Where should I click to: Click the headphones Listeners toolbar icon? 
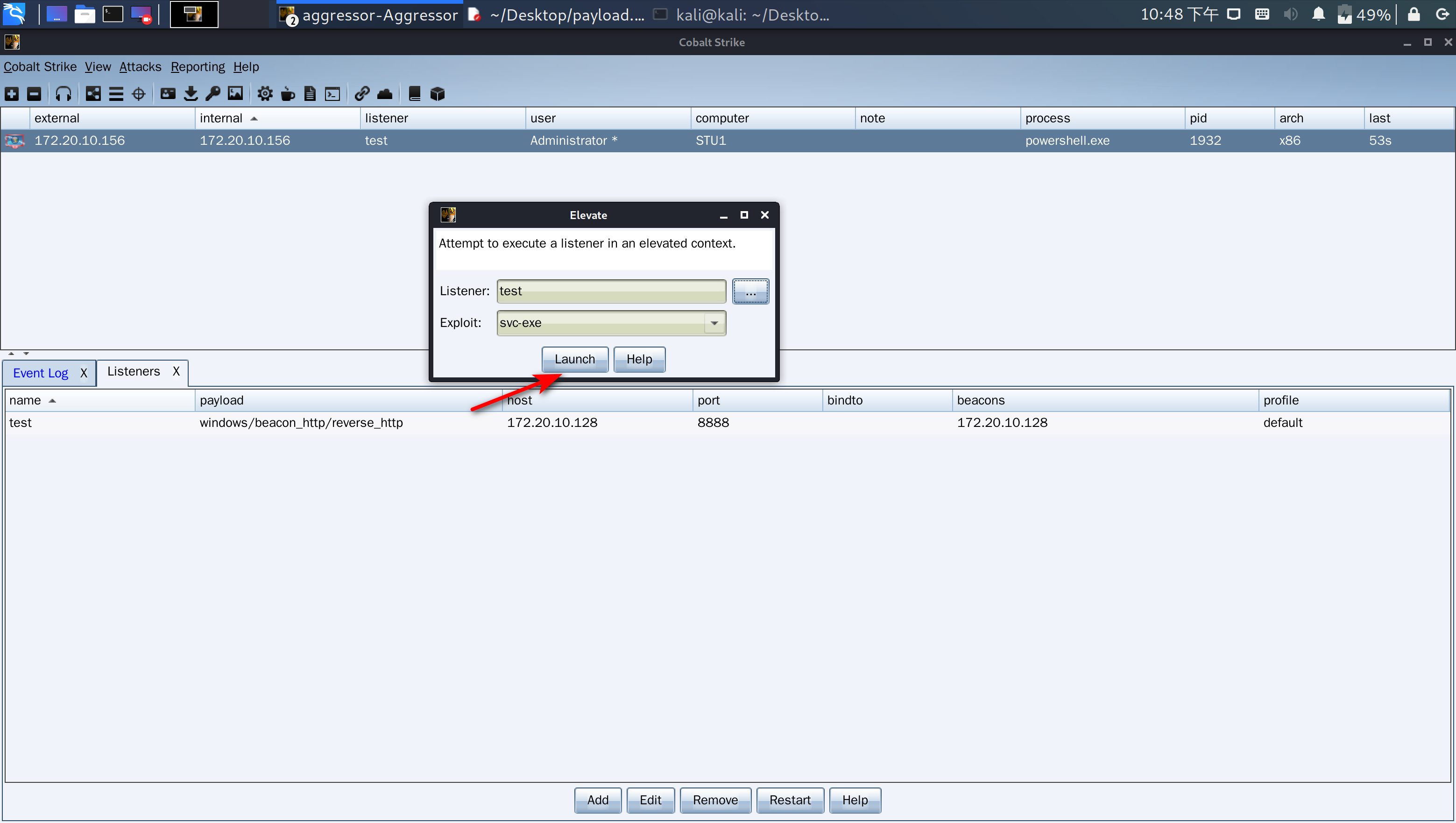click(64, 94)
